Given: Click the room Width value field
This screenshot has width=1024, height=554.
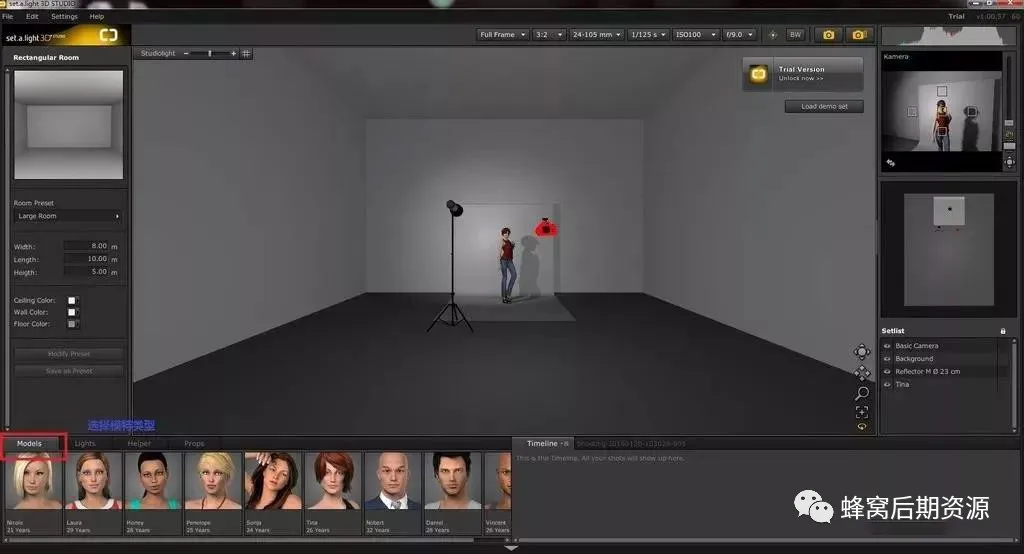Looking at the screenshot, I should coord(86,246).
